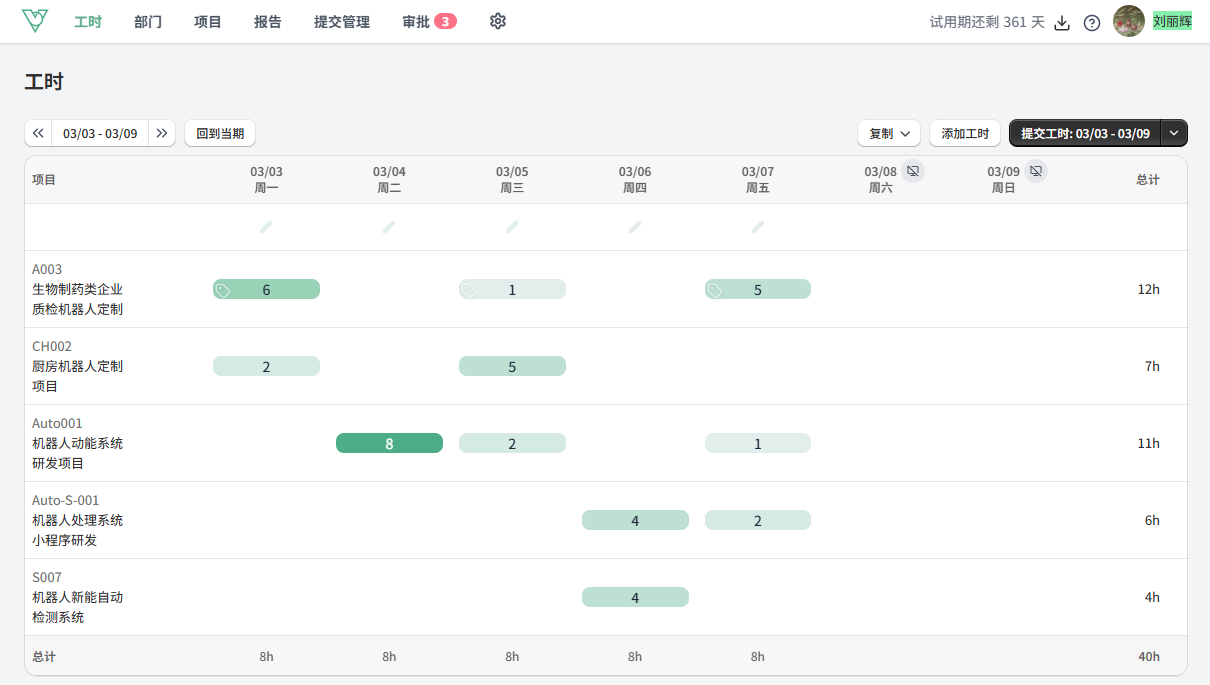Click the pencil icon under 03/07 Friday

click(x=758, y=227)
